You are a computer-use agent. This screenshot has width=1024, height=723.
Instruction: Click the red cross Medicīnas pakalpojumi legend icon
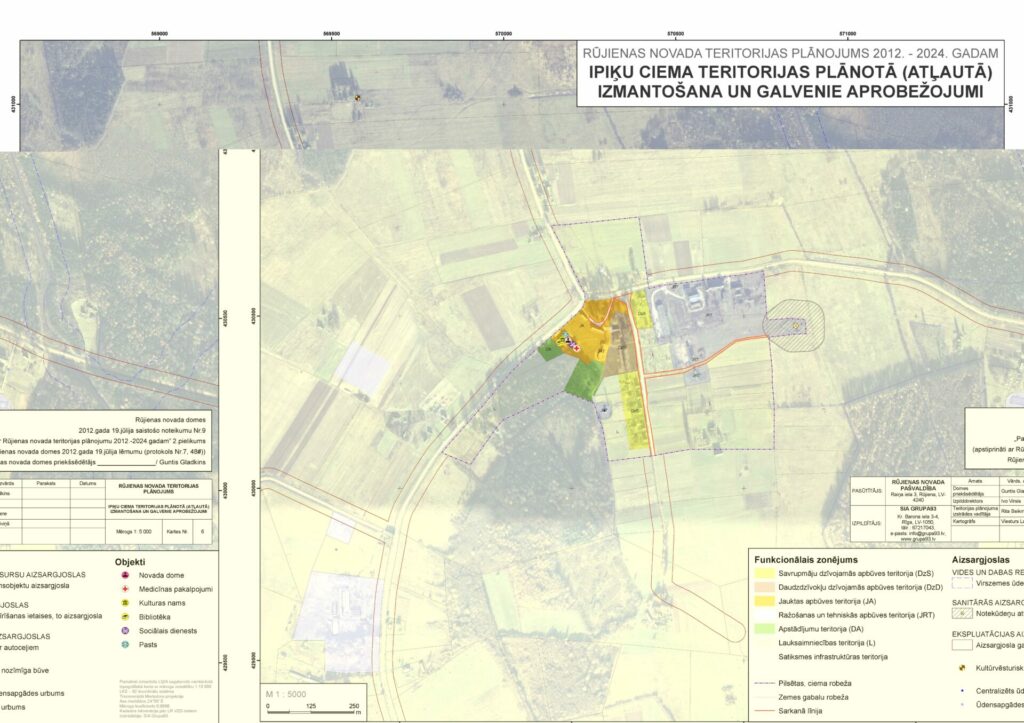coord(125,589)
